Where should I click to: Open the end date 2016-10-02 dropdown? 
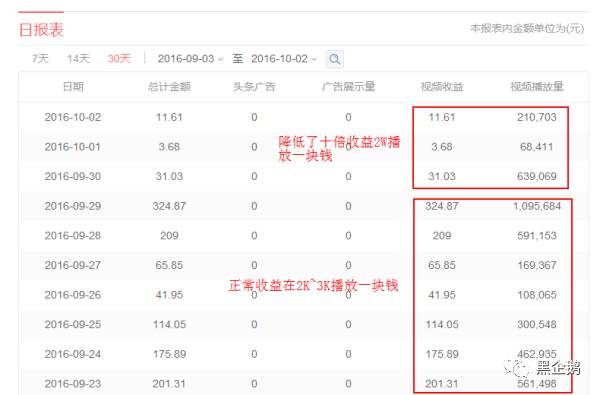click(x=284, y=59)
